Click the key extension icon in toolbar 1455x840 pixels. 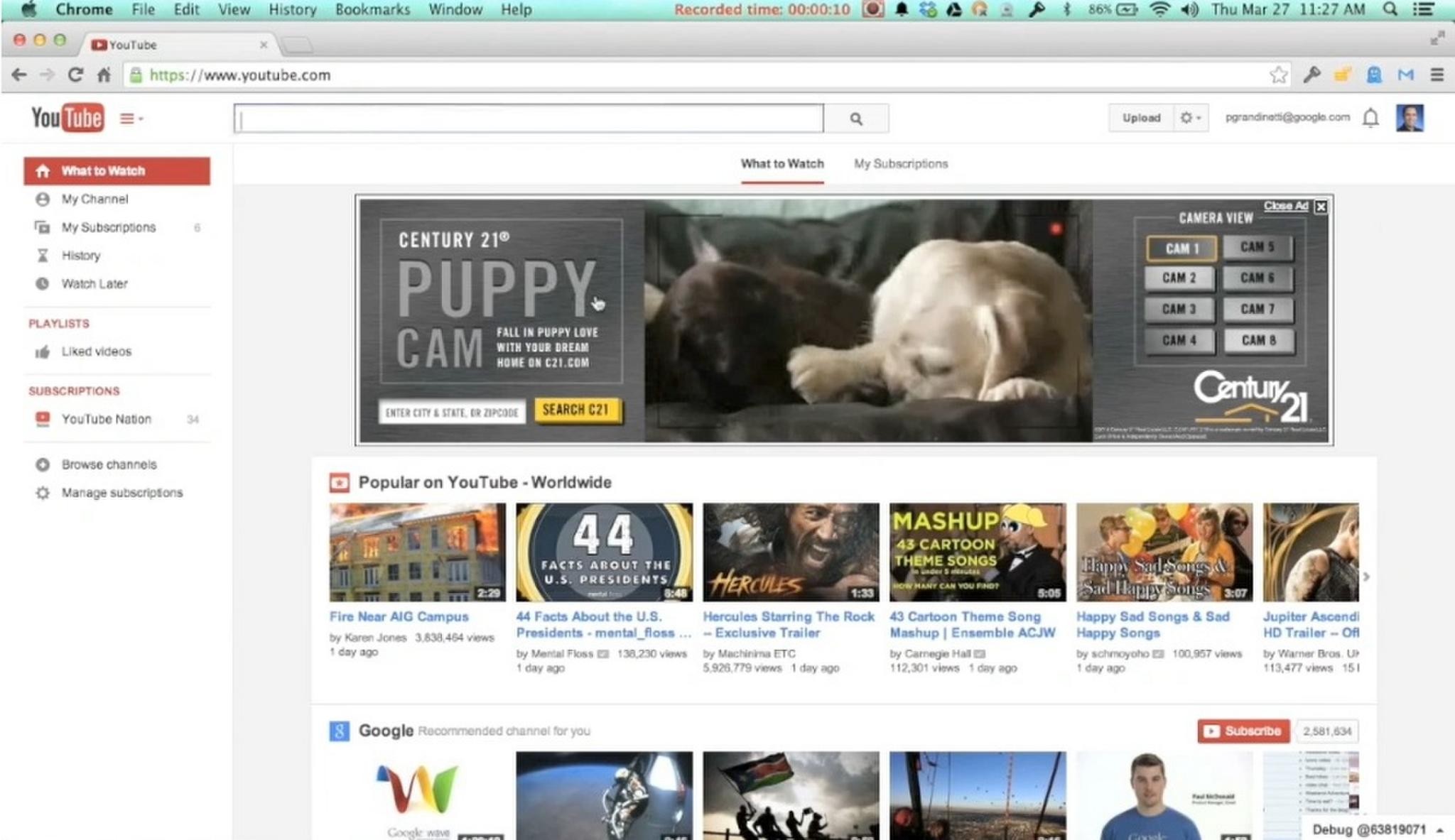pos(1311,75)
